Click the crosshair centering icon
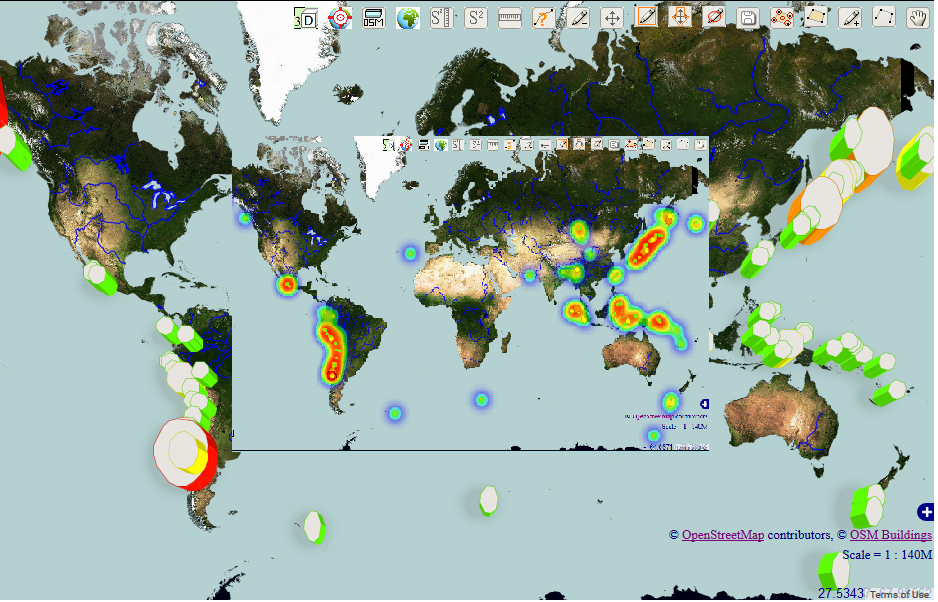Image resolution: width=938 pixels, height=602 pixels. click(x=679, y=17)
